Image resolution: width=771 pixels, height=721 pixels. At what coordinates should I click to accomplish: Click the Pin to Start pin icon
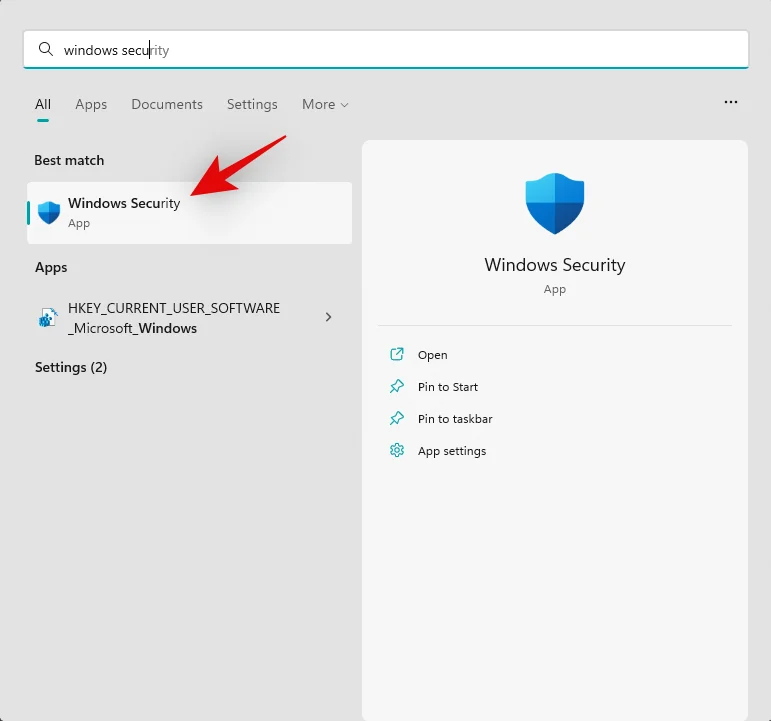pos(397,387)
